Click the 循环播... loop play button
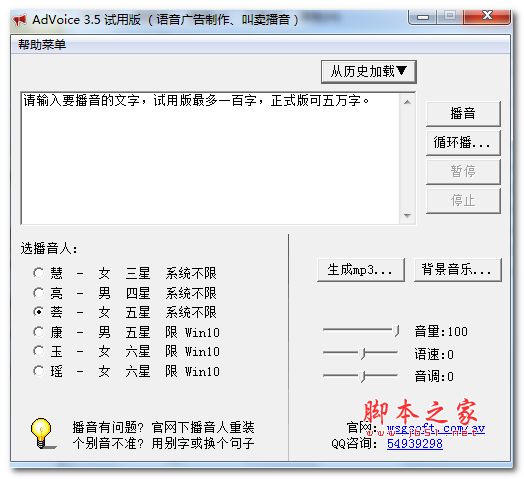The width and height of the screenshot is (524, 479). (x=463, y=143)
